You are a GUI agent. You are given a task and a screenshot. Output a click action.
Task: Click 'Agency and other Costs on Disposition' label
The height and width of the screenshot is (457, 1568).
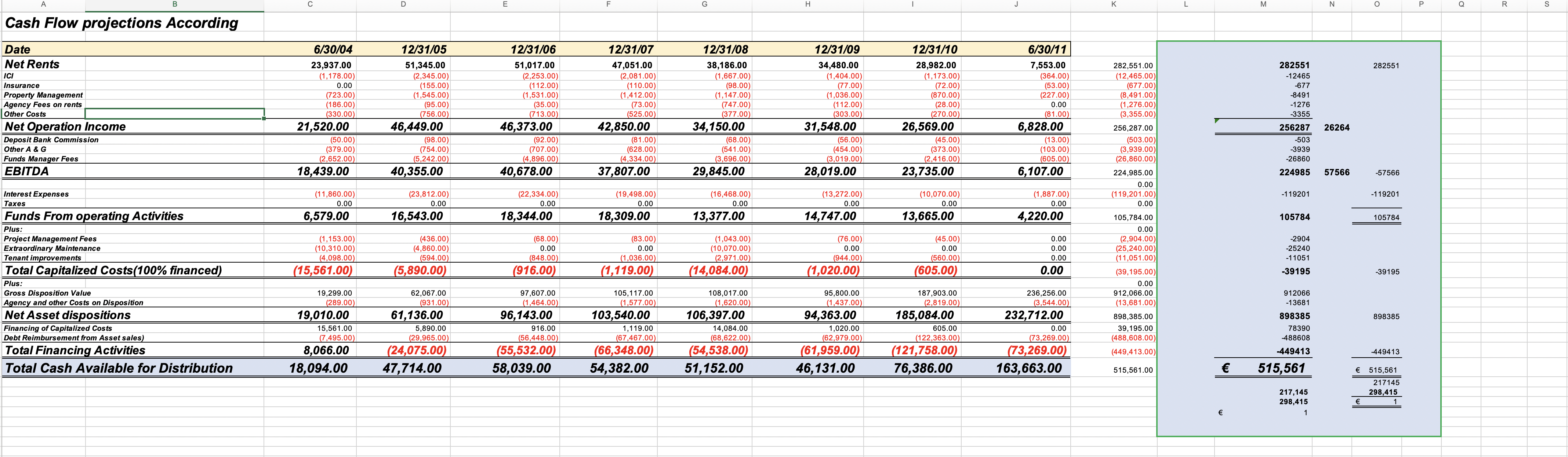[74, 303]
